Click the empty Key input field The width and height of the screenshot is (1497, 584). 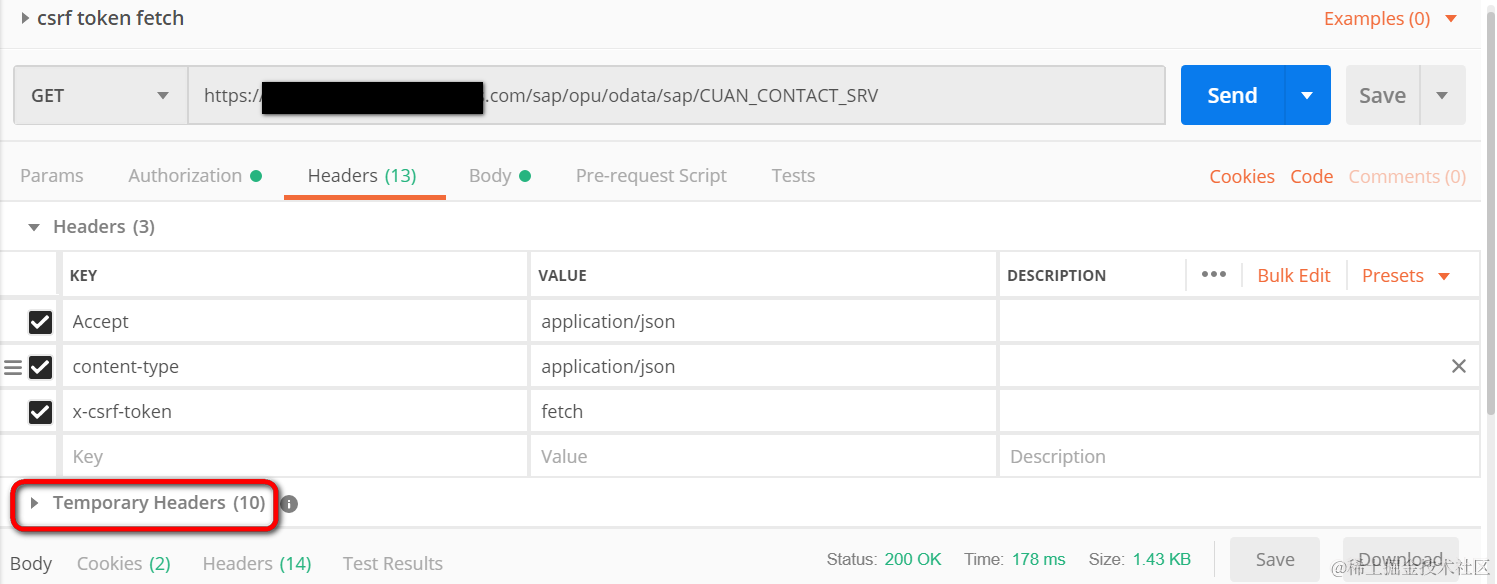click(295, 456)
